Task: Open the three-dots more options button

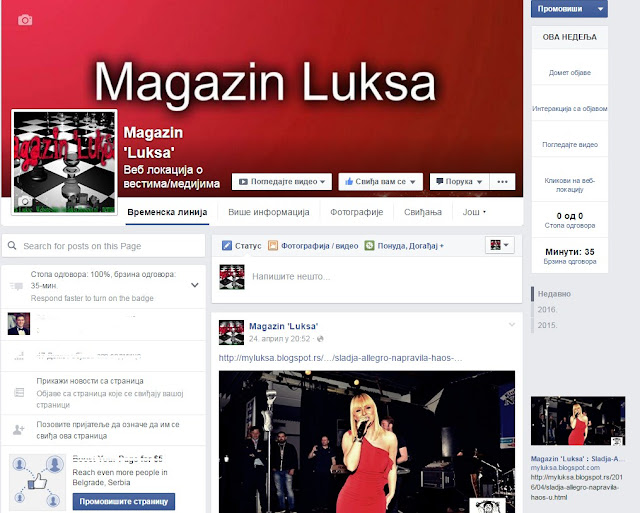Action: (x=502, y=182)
